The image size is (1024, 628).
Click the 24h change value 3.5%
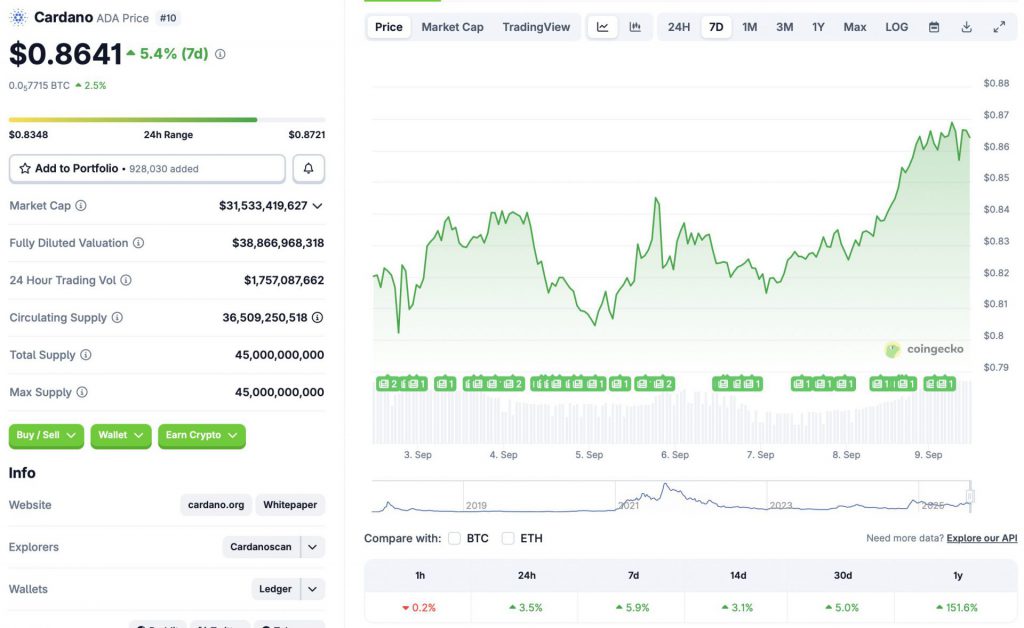click(x=526, y=608)
